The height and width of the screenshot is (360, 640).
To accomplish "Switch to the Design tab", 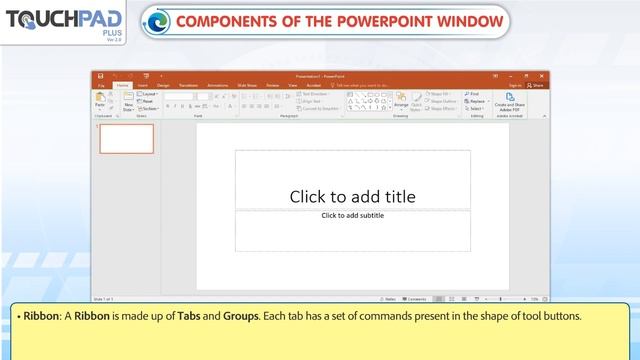I will click(x=163, y=86).
